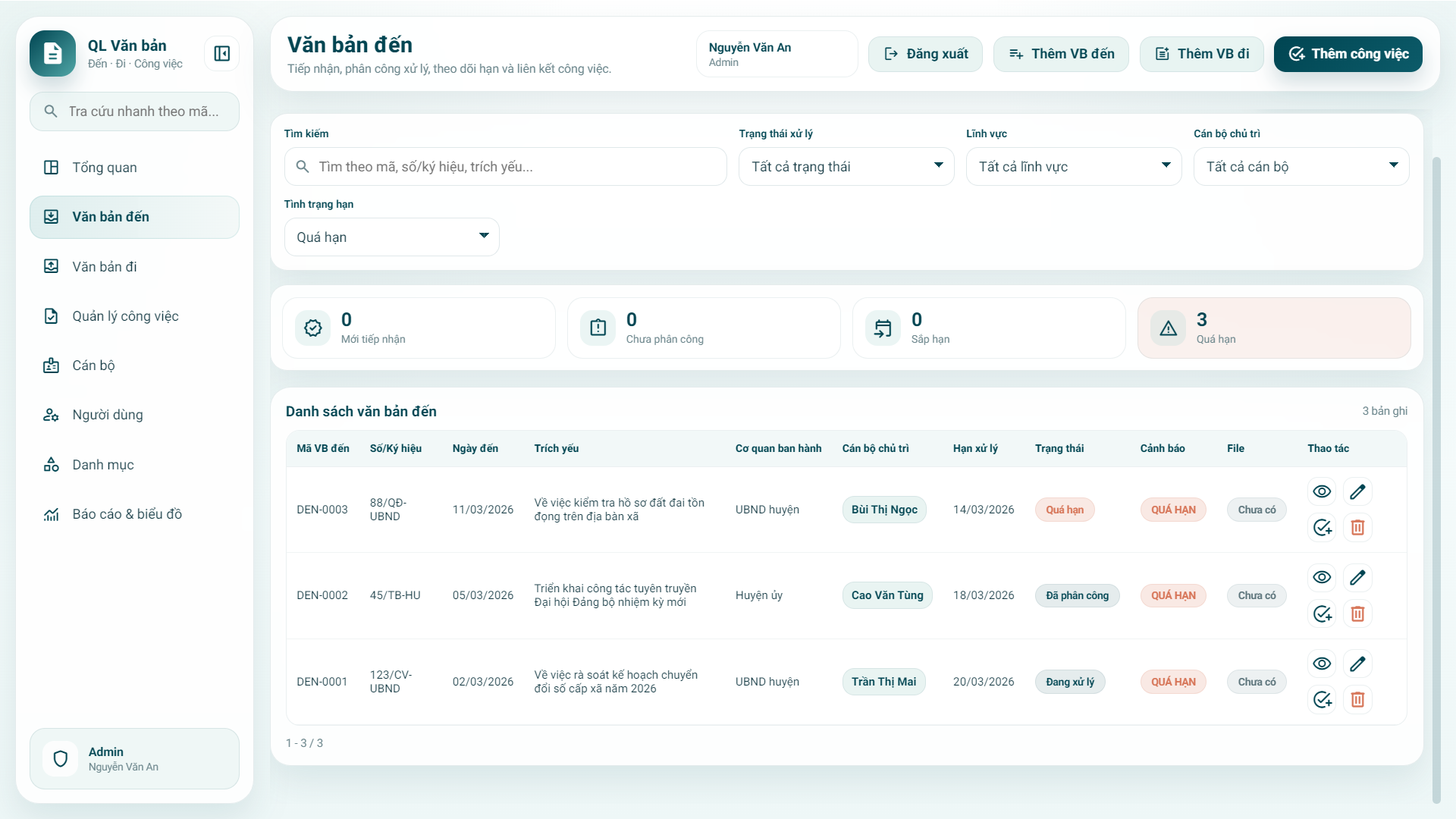Screen dimensions: 1456x819
Task: Click the edit pencil for DEN-0003
Action: pos(1357,491)
